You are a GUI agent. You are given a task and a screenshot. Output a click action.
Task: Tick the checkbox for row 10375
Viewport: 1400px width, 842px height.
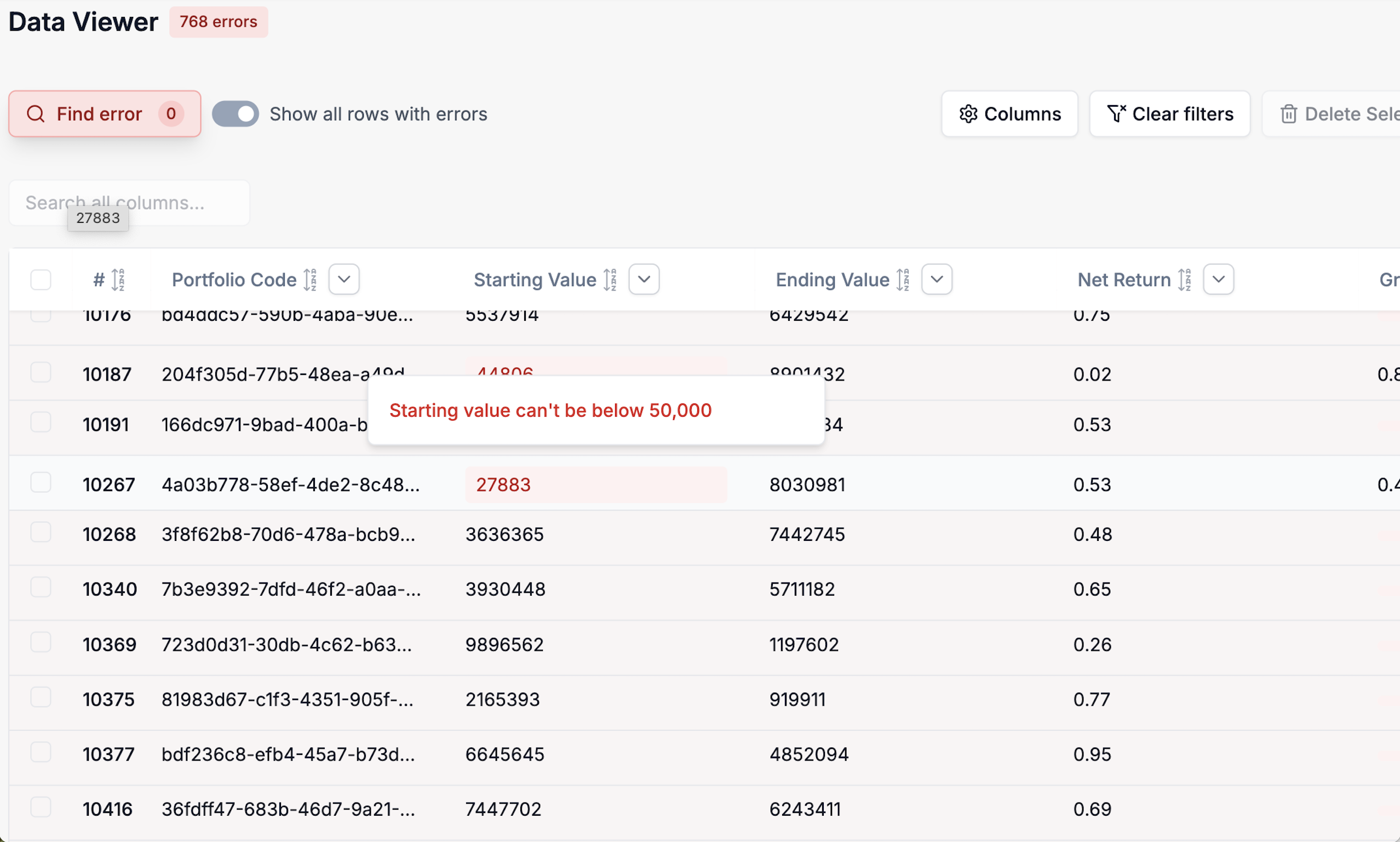point(41,697)
